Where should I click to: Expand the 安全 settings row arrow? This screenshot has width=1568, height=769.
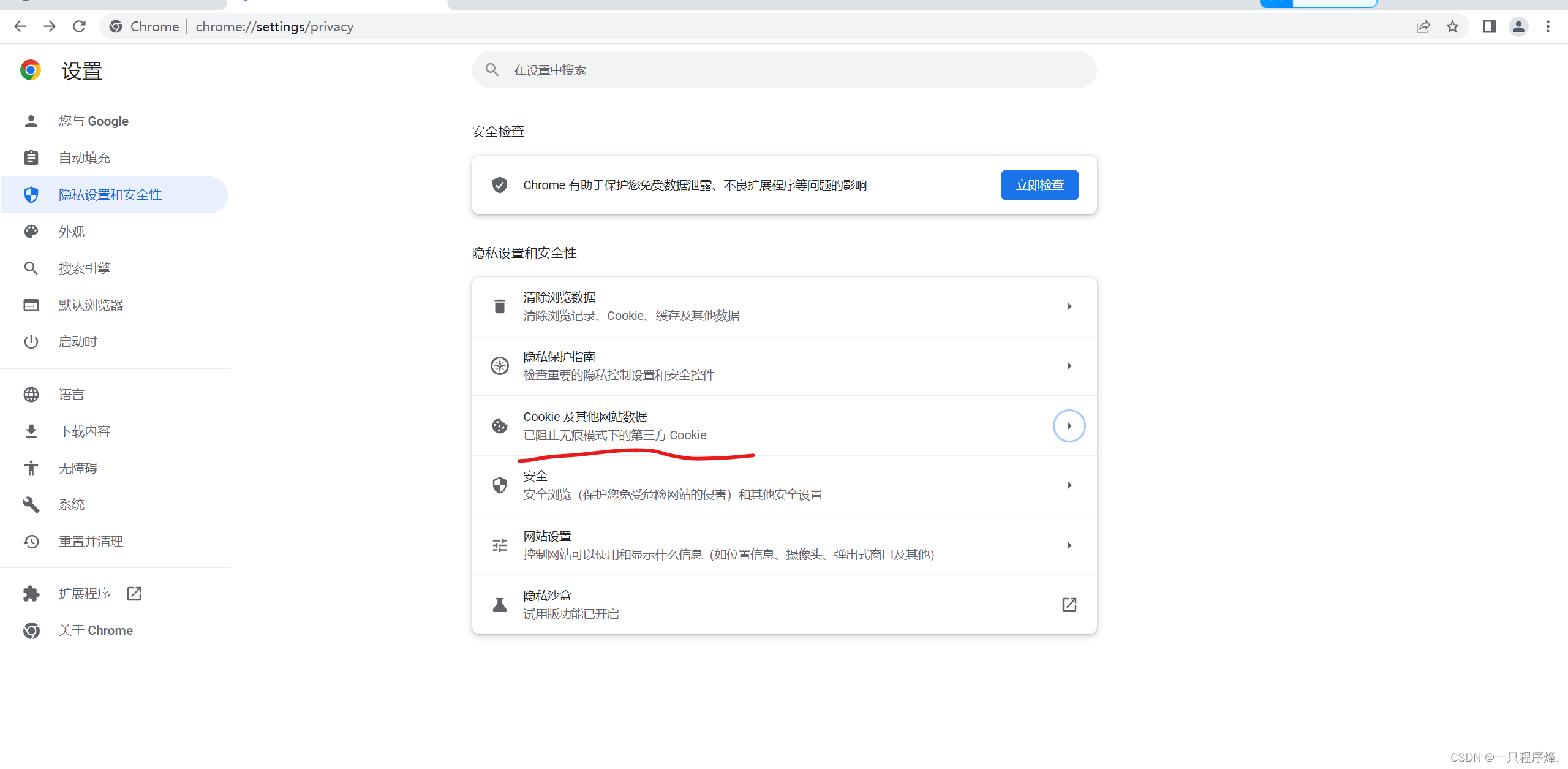click(x=1069, y=485)
